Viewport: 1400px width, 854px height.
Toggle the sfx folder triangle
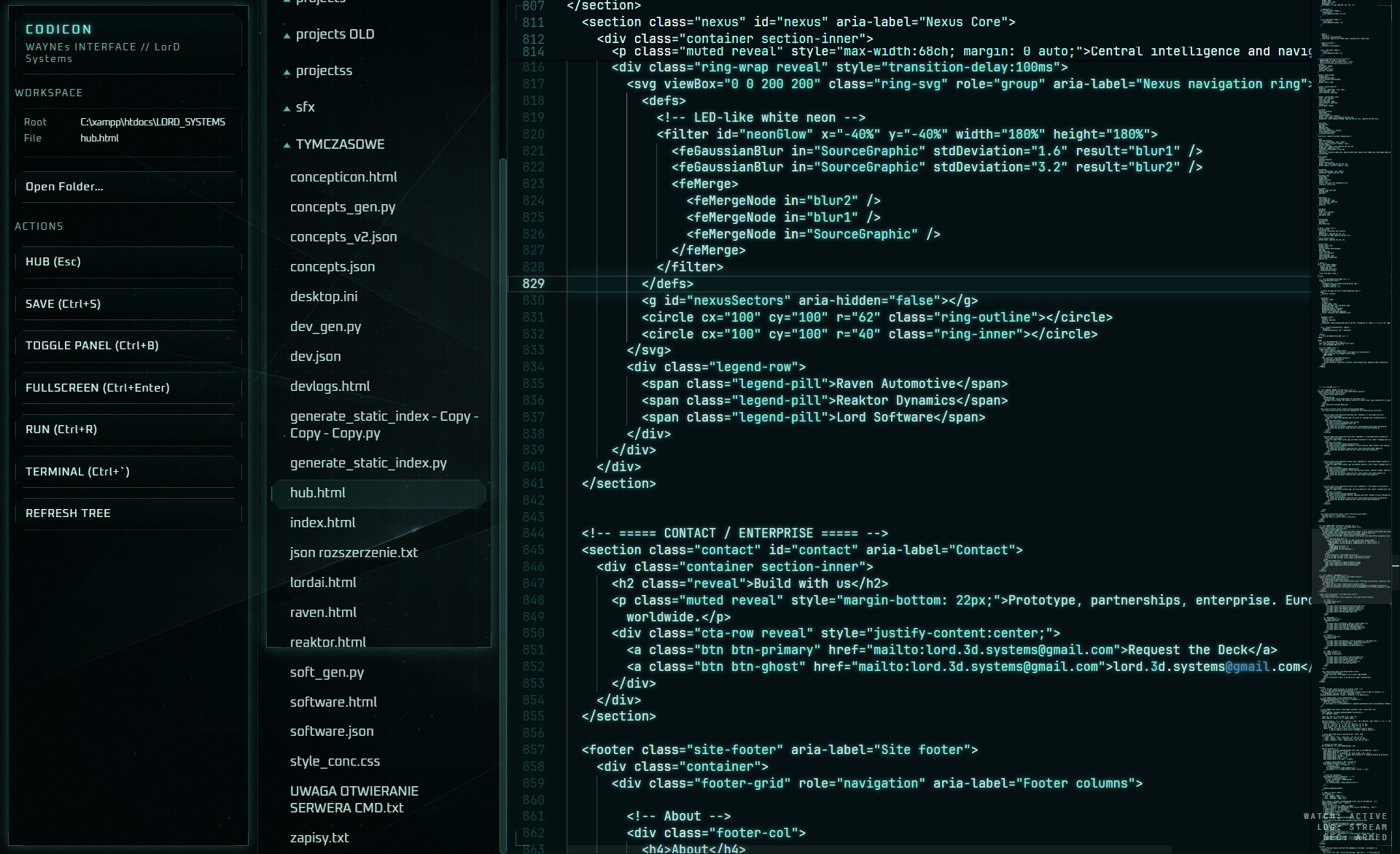[287, 108]
